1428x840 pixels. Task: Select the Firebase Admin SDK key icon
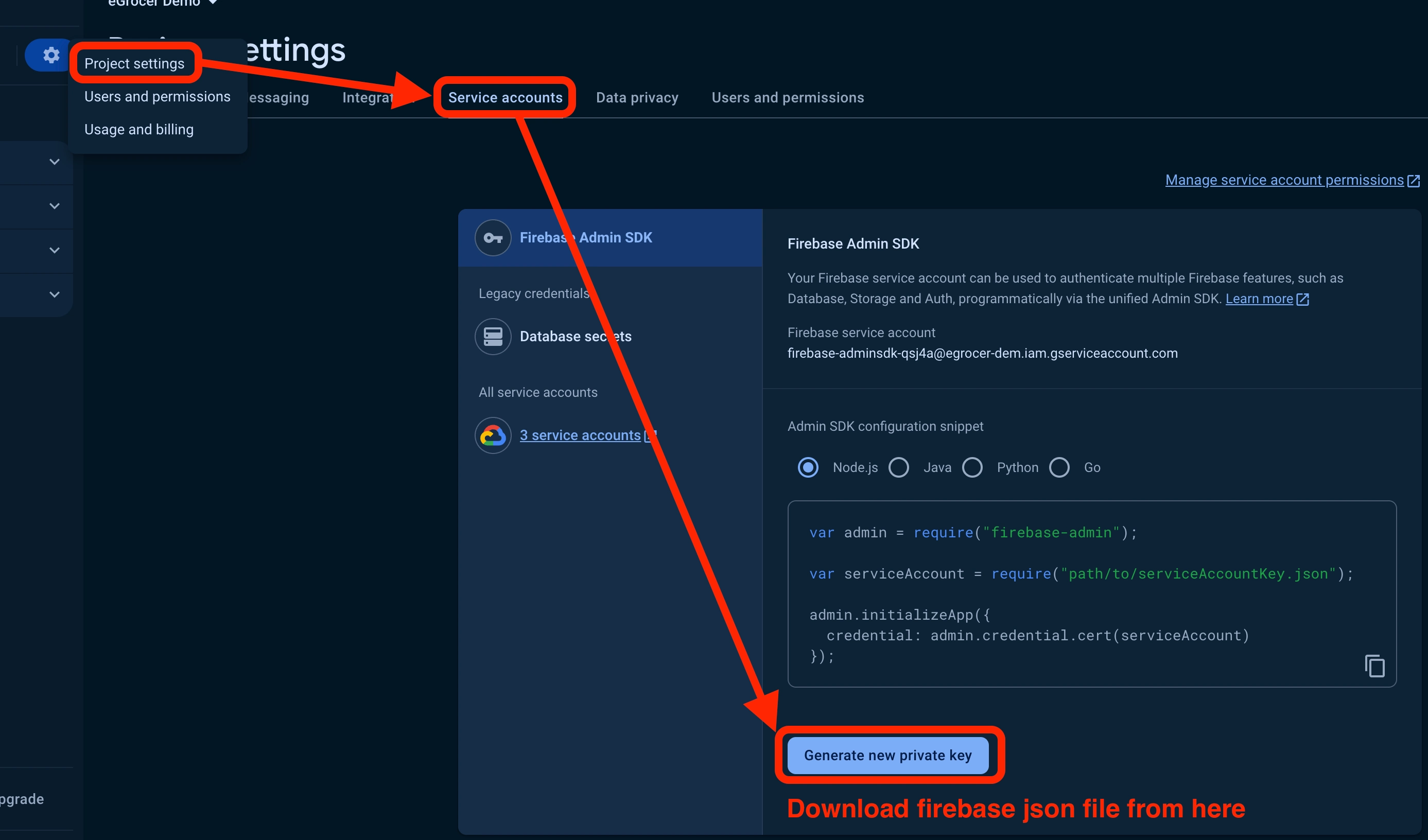point(493,238)
